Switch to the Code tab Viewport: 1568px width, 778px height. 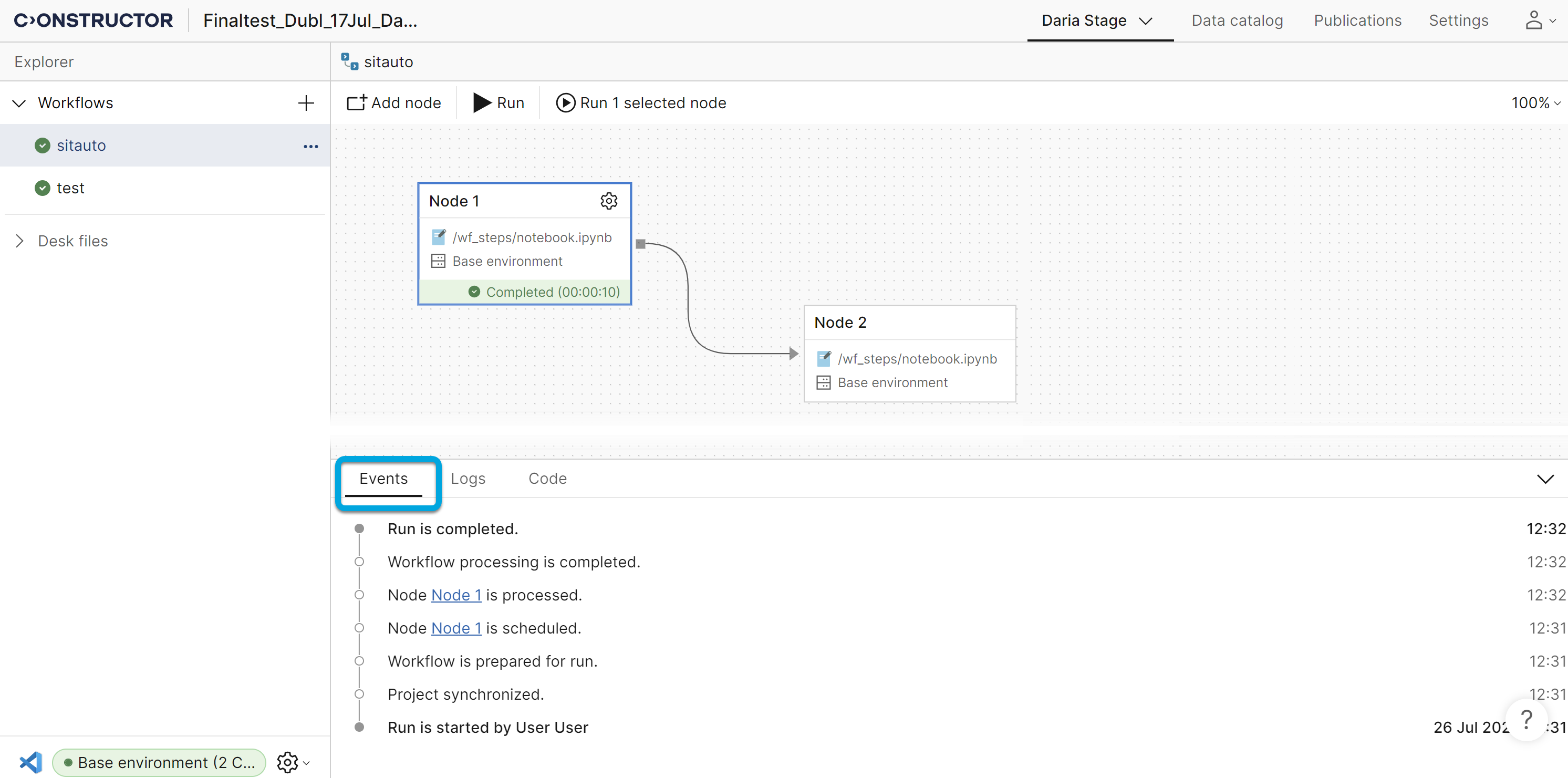click(547, 479)
